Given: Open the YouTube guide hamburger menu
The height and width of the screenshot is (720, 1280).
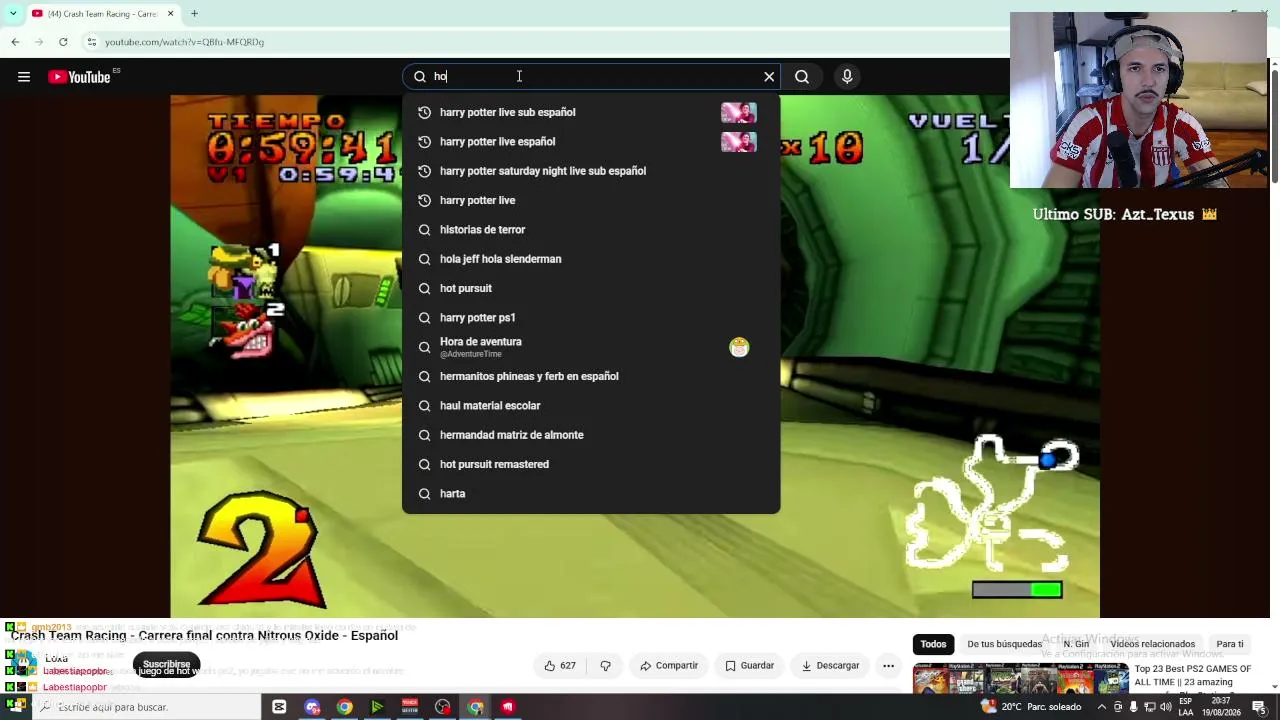Looking at the screenshot, I should [x=24, y=77].
